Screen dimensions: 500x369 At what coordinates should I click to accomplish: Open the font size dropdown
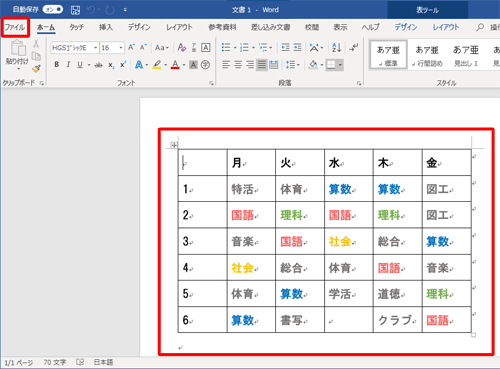(x=121, y=48)
